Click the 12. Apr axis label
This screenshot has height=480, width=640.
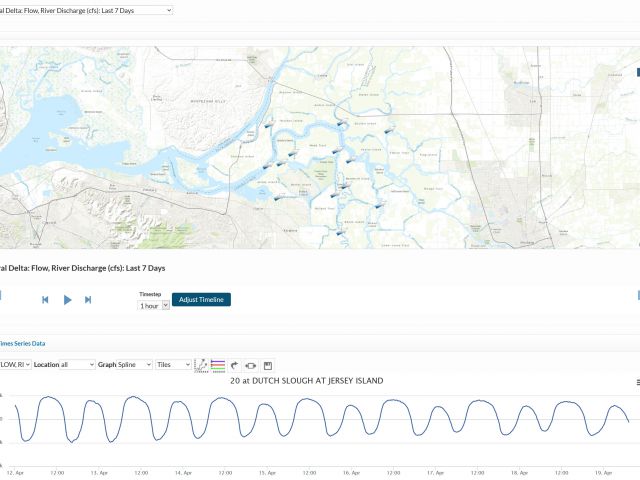(x=16, y=473)
